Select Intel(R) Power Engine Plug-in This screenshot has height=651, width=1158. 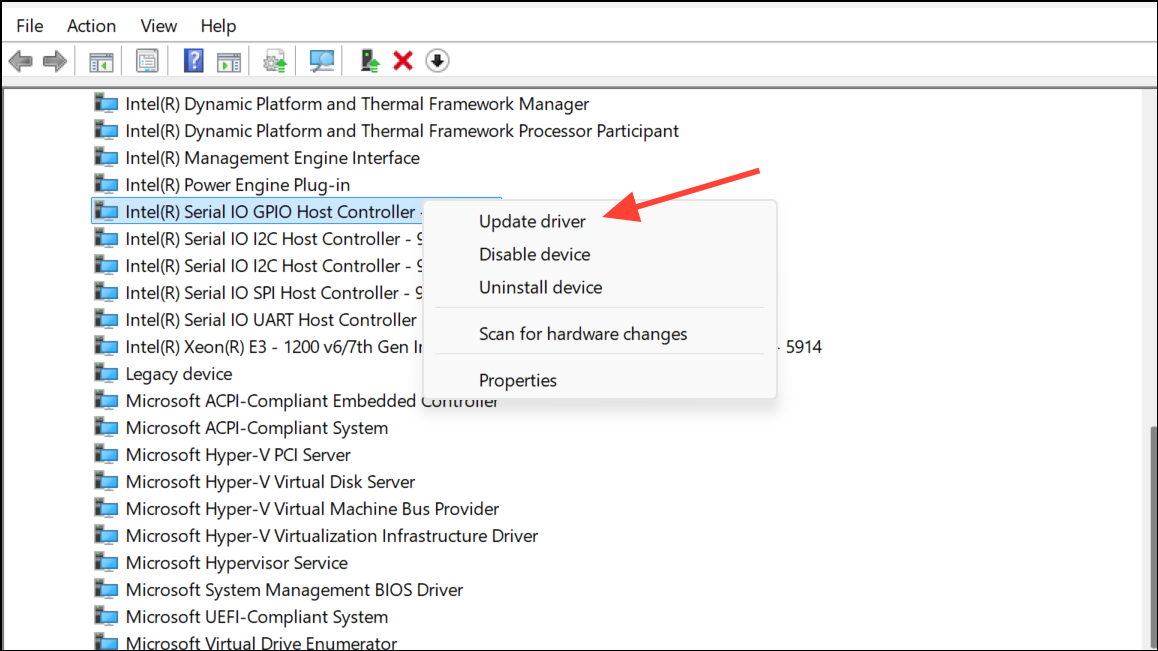point(237,185)
